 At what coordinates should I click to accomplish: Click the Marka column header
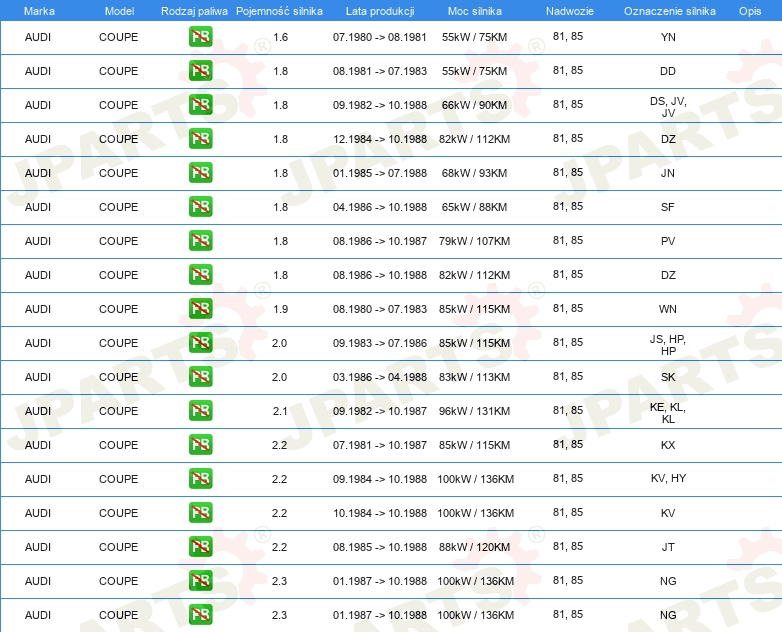[x=39, y=11]
